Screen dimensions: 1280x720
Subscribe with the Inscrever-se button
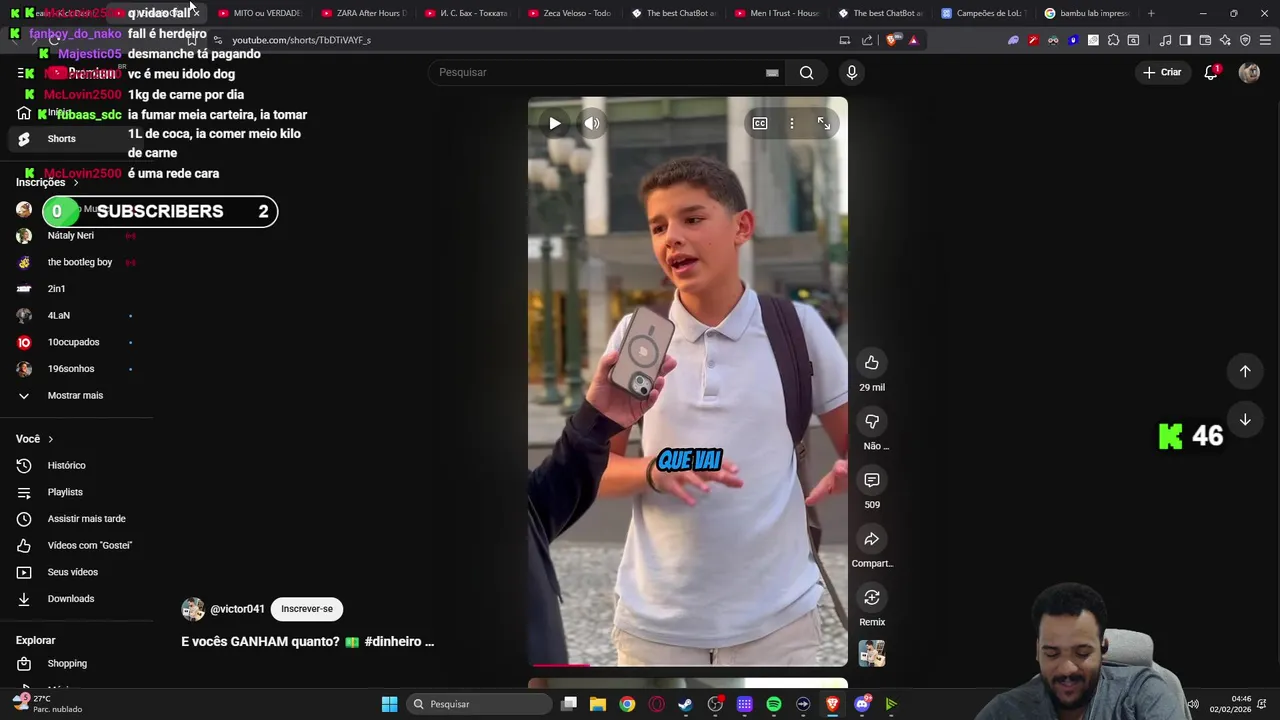(307, 609)
